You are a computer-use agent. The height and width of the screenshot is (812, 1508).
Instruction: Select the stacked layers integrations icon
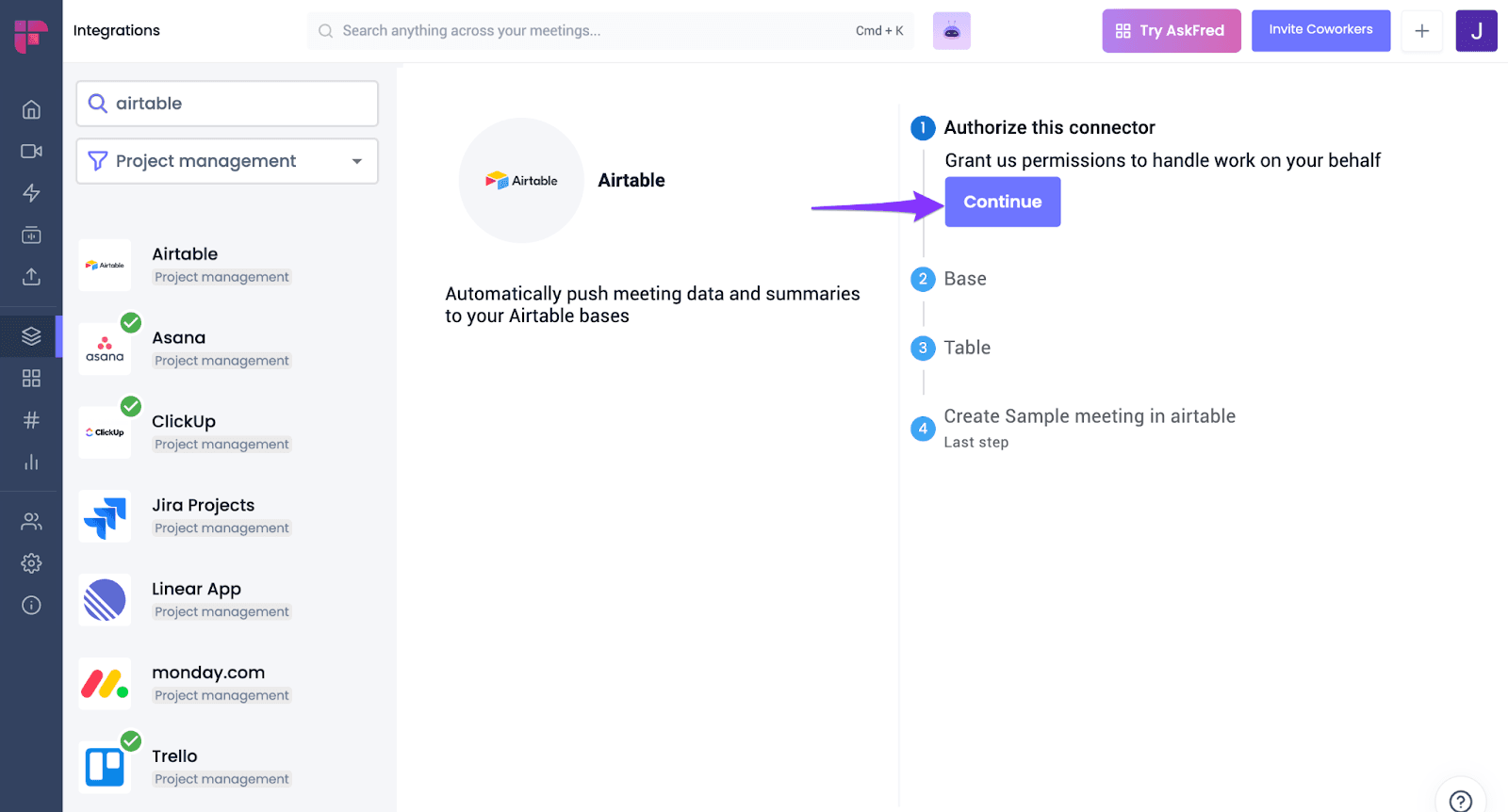click(x=31, y=336)
